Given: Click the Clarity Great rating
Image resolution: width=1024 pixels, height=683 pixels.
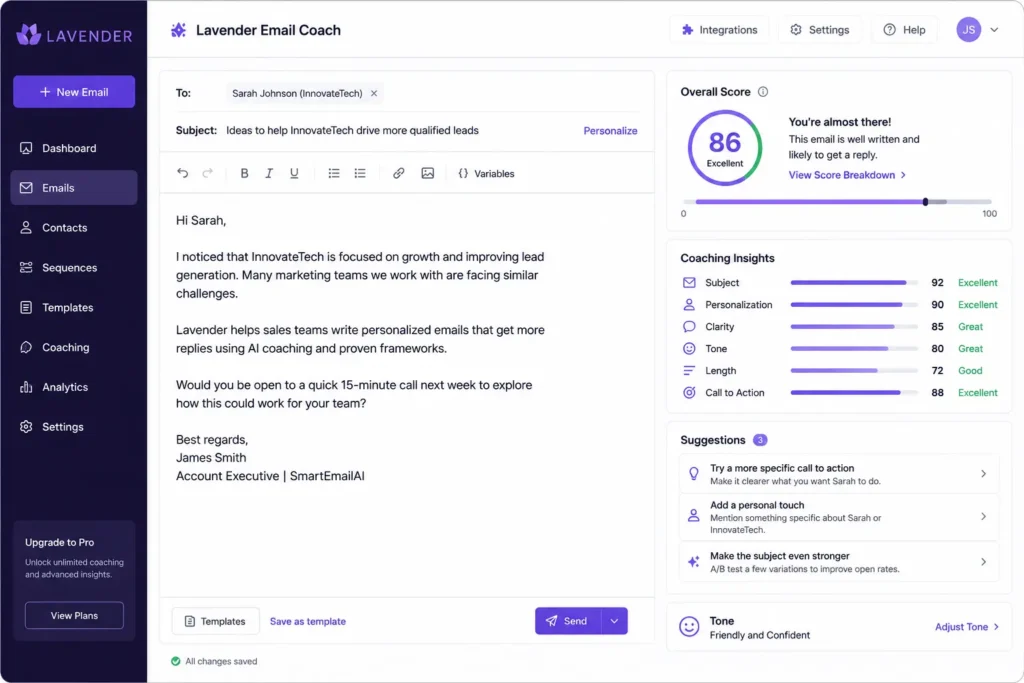Looking at the screenshot, I should [970, 326].
